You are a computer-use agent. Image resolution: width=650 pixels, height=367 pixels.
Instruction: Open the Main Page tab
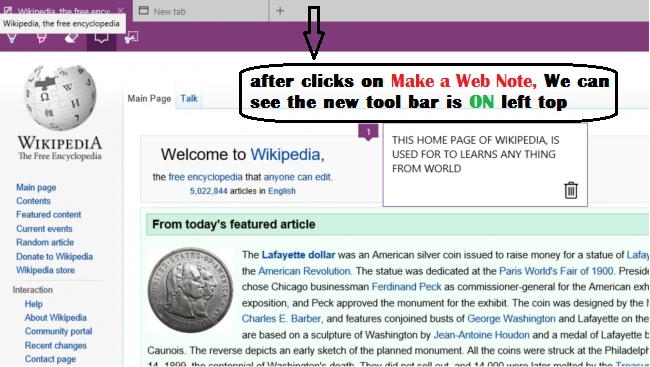[149, 99]
